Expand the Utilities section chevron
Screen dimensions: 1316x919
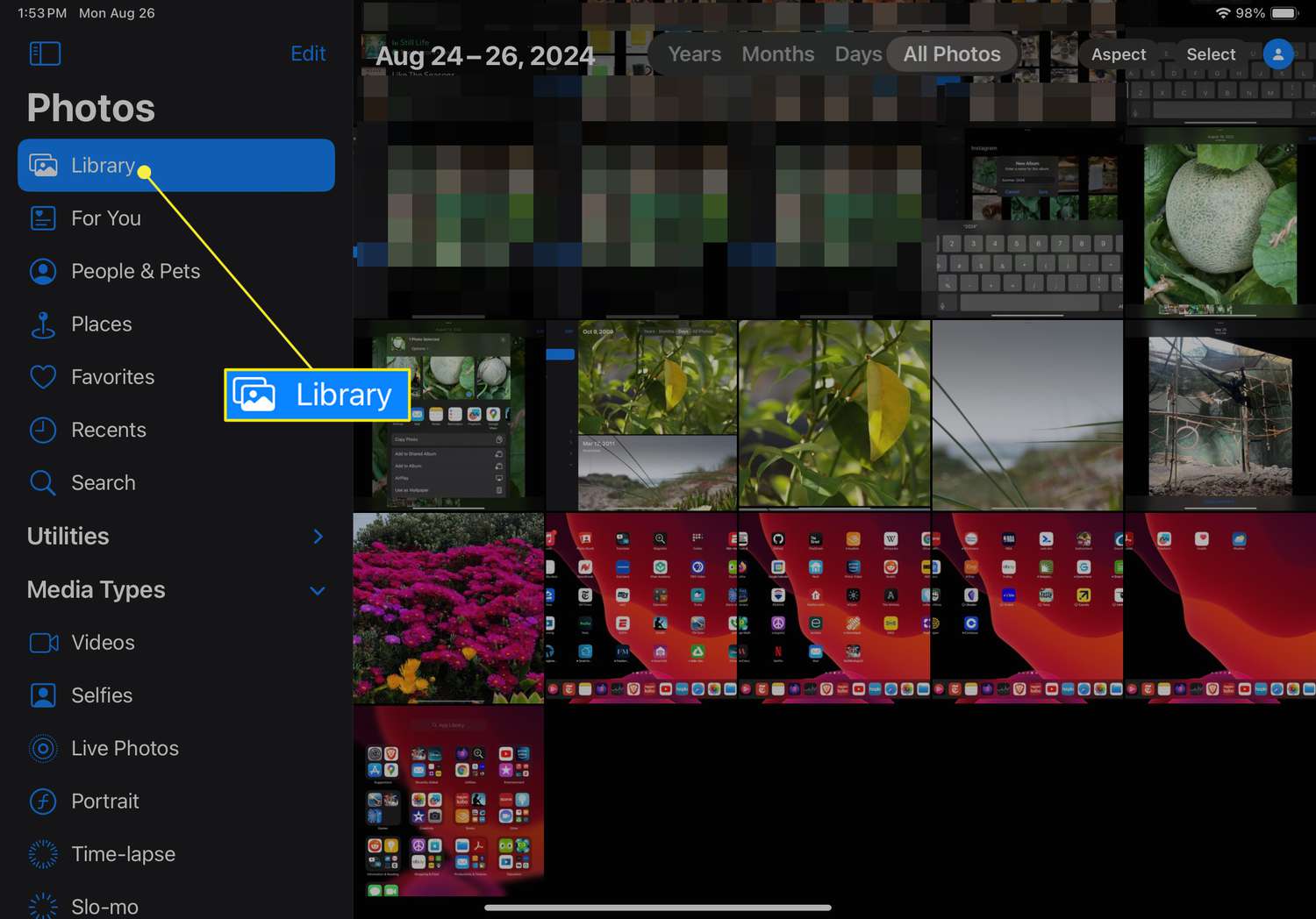coord(318,537)
